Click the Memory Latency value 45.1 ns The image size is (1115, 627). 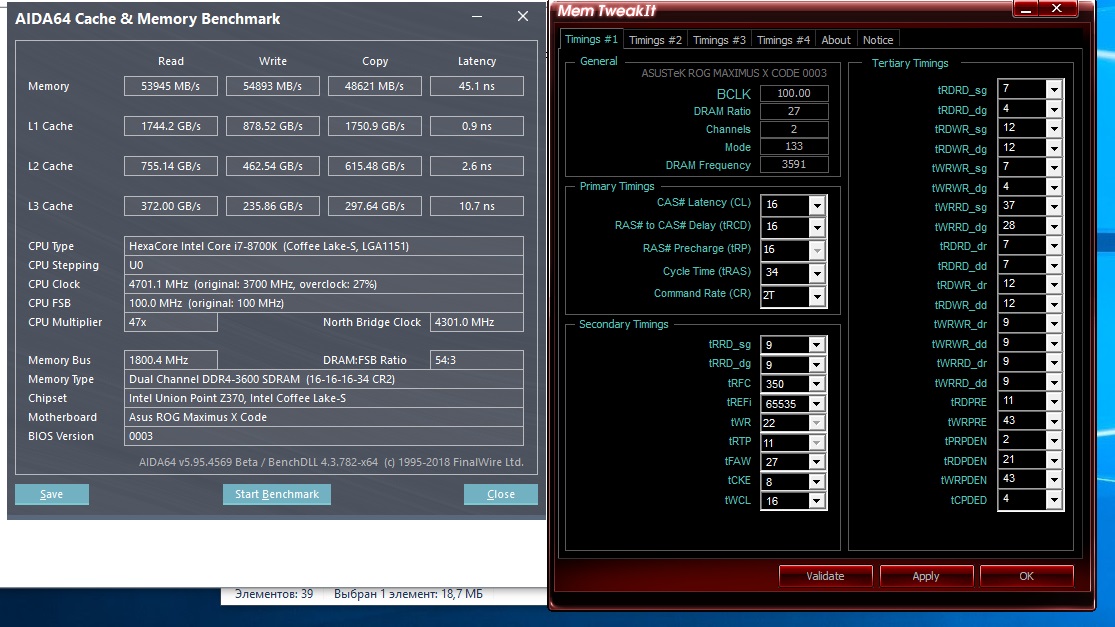click(476, 86)
